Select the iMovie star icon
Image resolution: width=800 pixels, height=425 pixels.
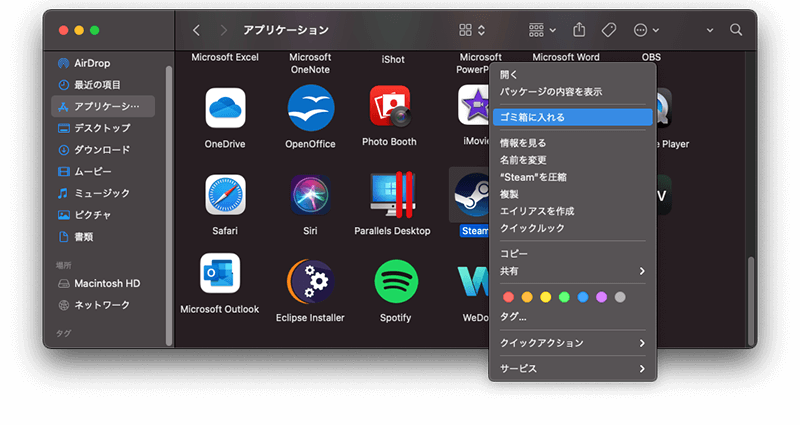pos(473,105)
